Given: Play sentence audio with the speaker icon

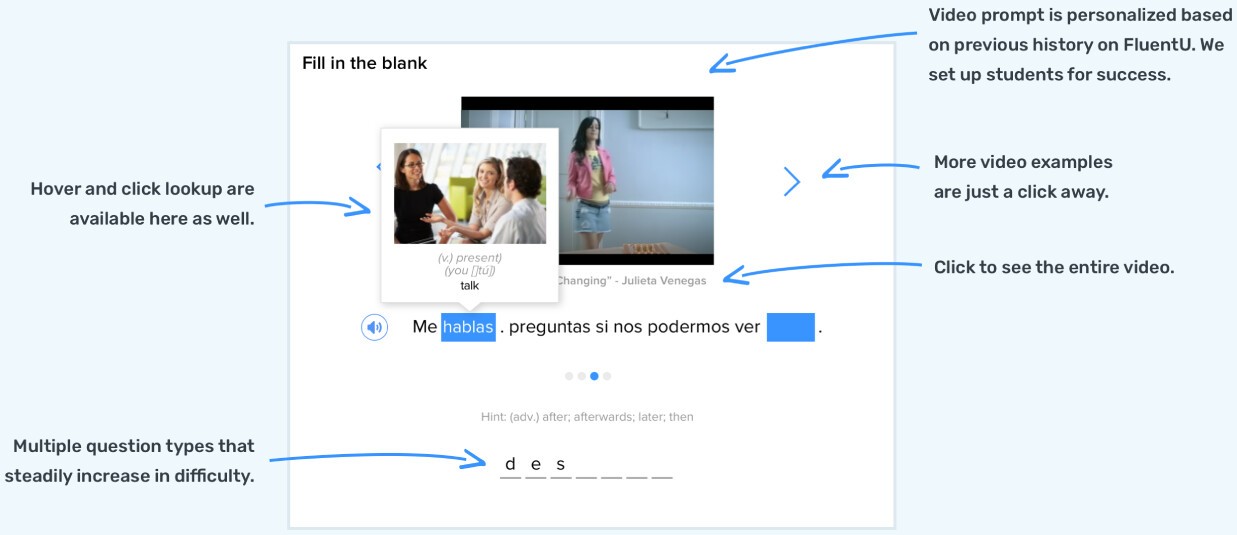Looking at the screenshot, I should (x=374, y=327).
